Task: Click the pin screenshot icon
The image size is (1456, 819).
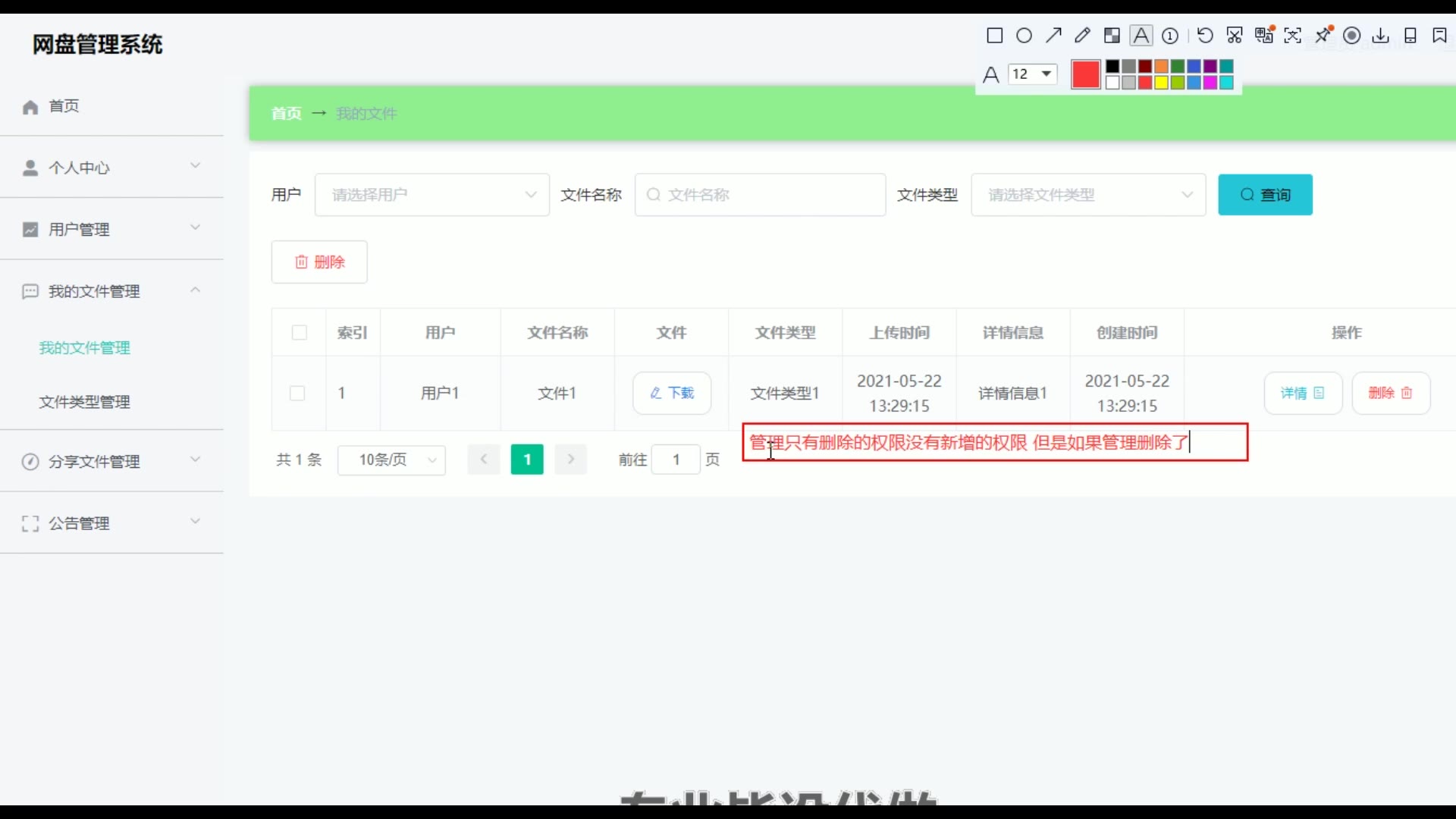Action: tap(1323, 36)
